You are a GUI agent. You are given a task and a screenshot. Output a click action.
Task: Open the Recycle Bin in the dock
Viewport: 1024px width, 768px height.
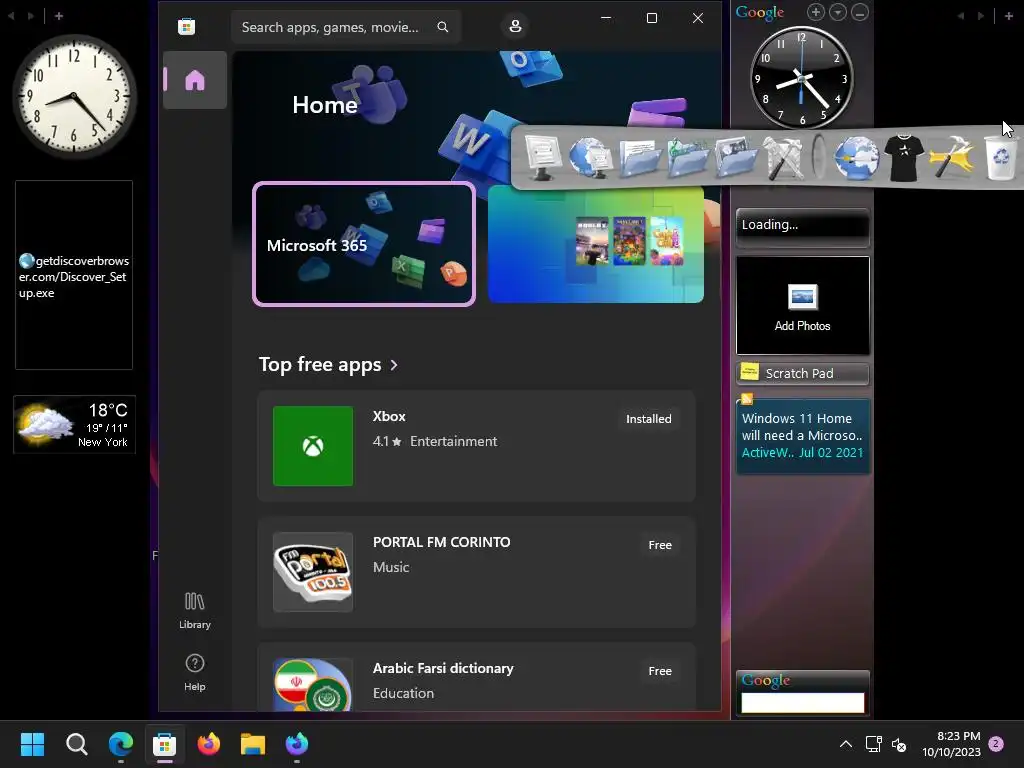[x=1000, y=157]
